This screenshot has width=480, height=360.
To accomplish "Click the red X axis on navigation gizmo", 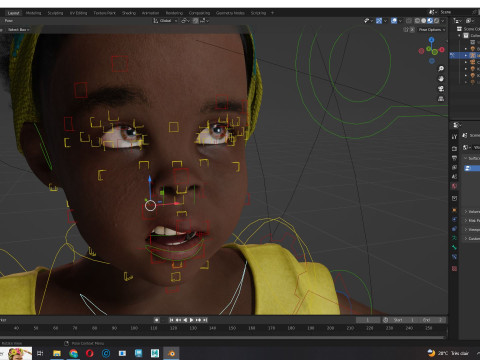I will tap(442, 50).
